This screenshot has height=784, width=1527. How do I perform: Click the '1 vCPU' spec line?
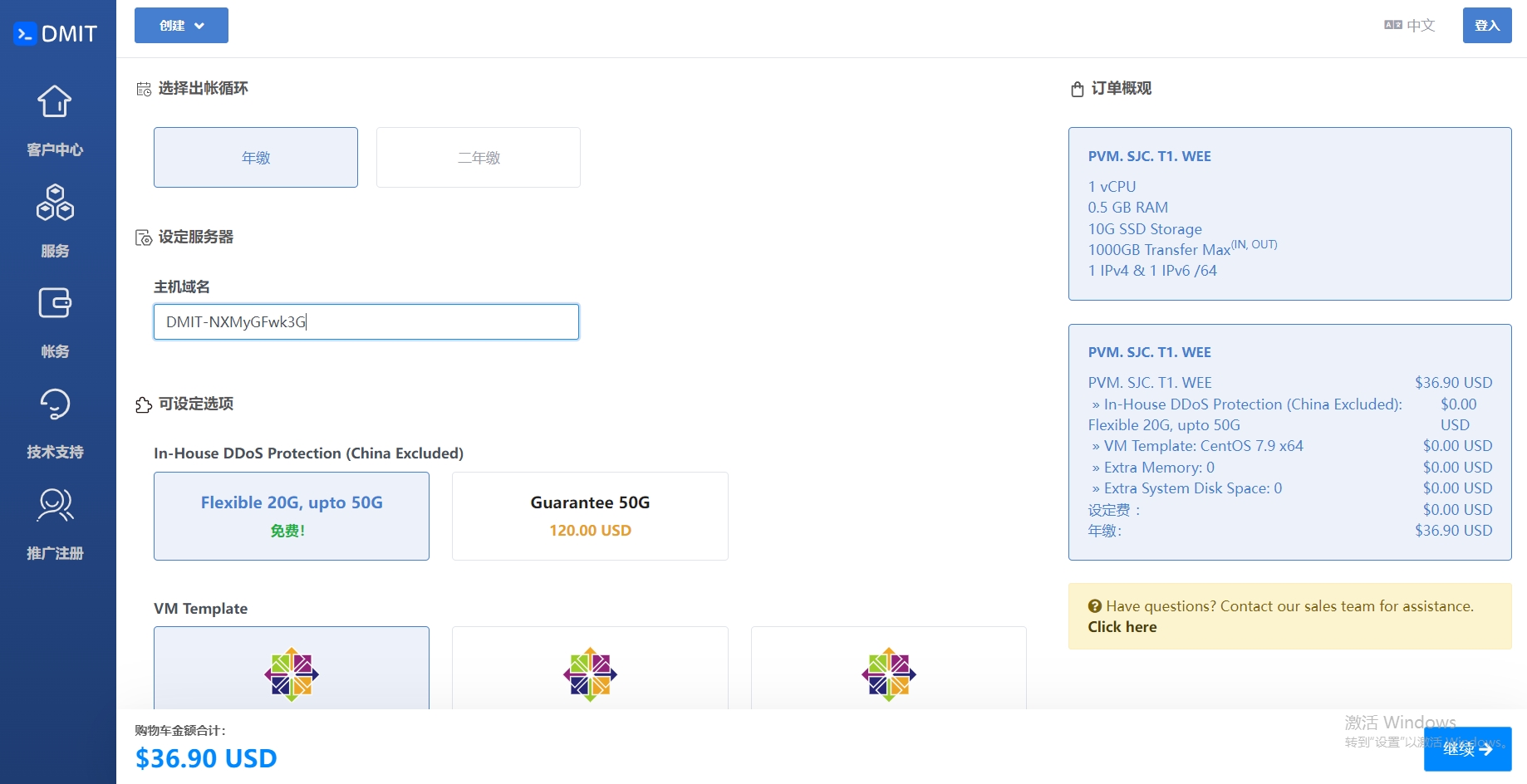[x=1112, y=187]
